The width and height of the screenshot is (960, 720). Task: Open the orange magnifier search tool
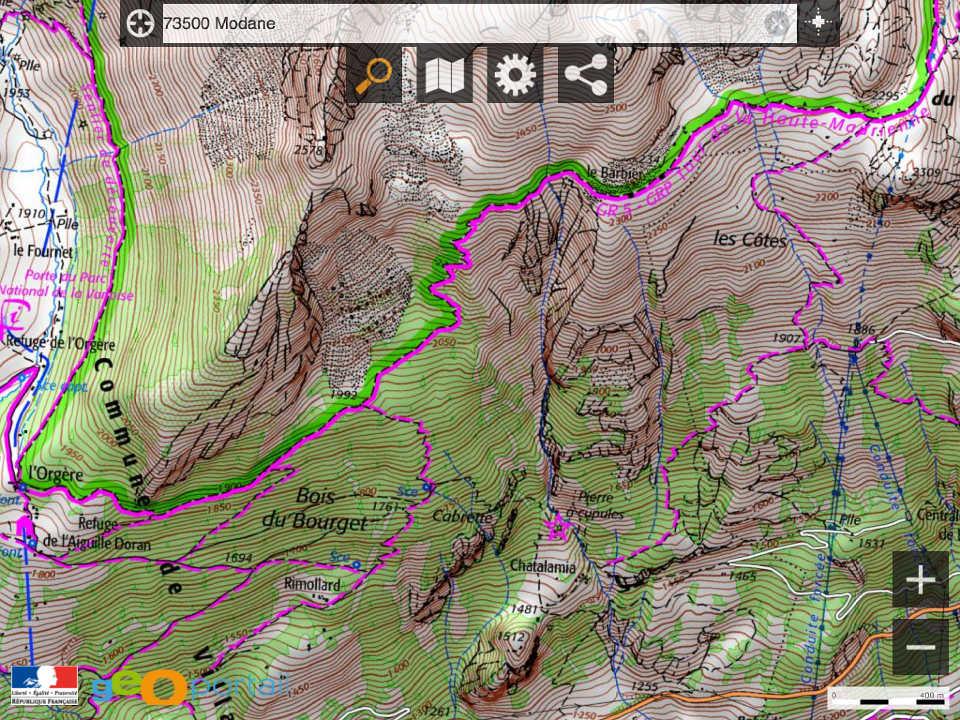pos(375,75)
